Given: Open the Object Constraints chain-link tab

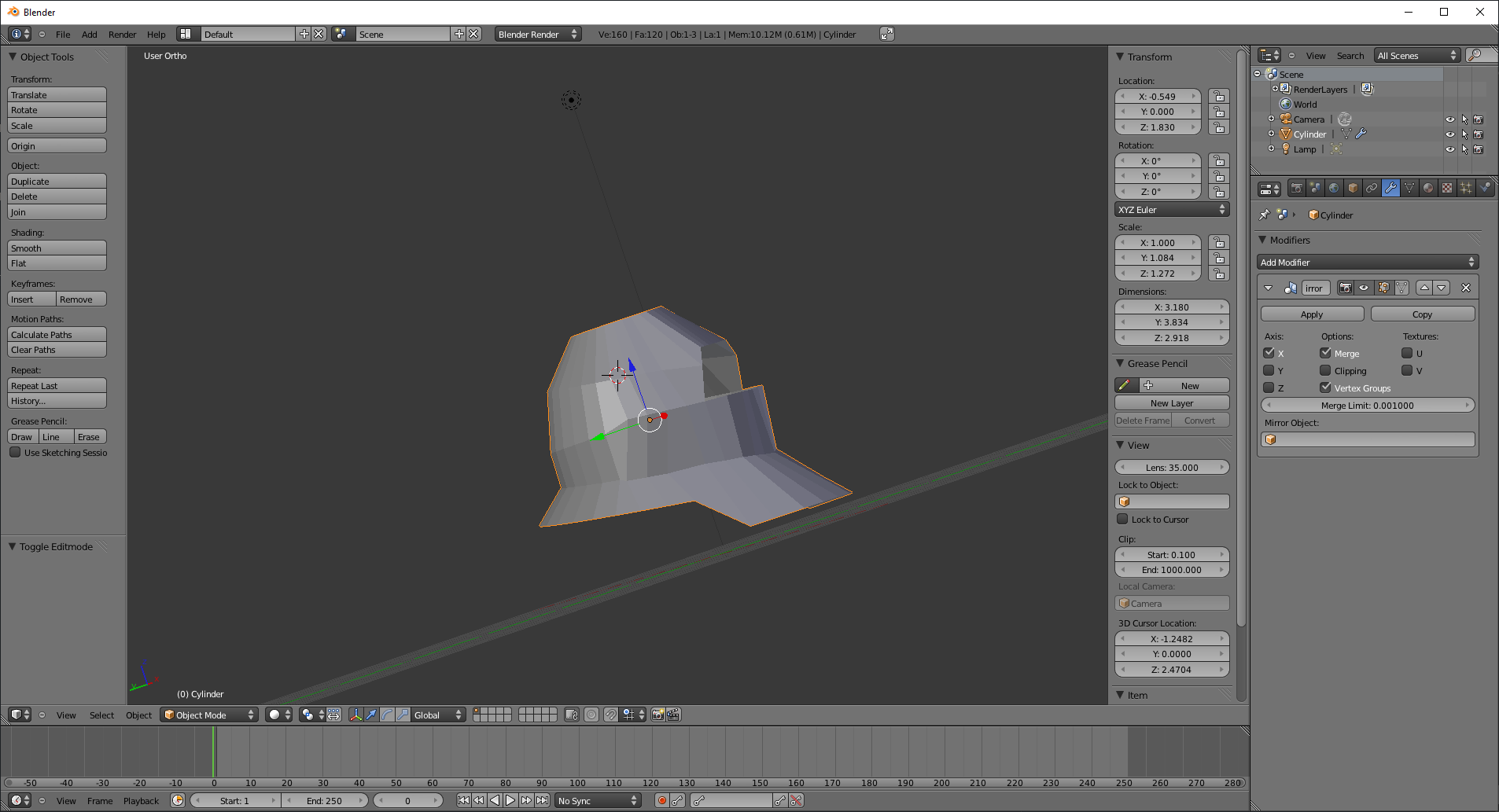Looking at the screenshot, I should [1372, 188].
